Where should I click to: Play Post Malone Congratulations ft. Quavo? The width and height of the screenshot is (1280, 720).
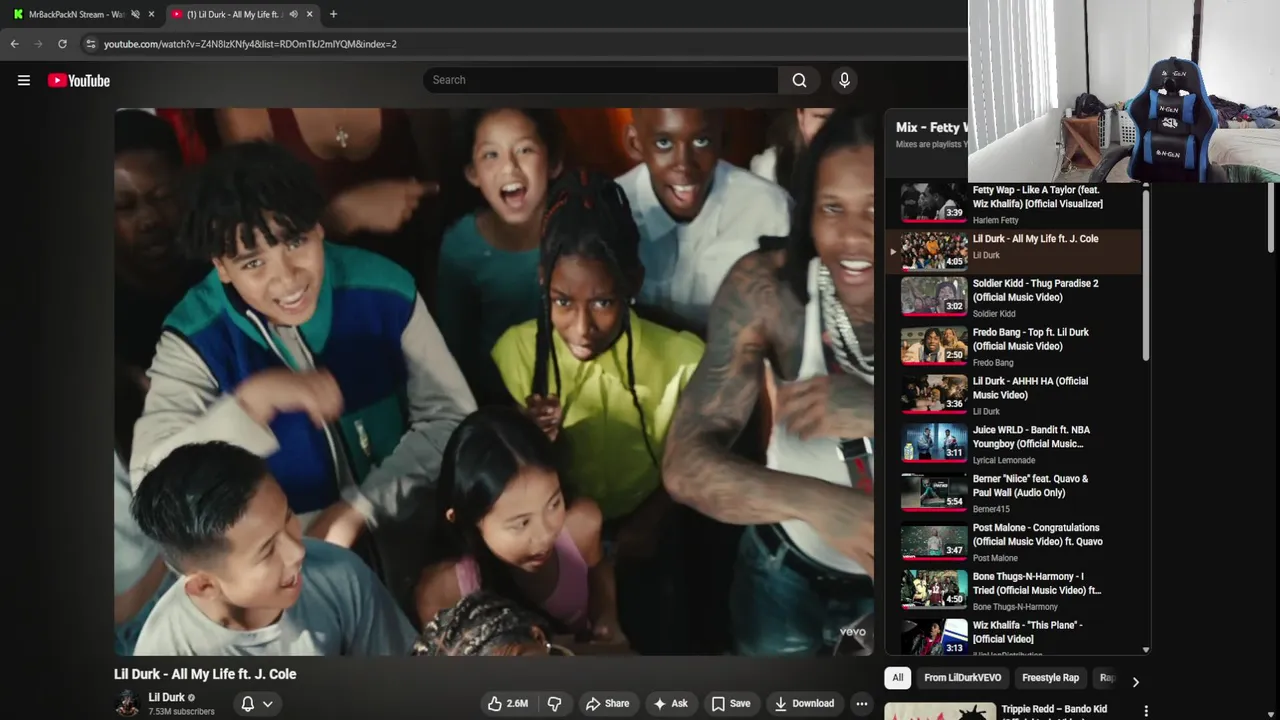tap(1013, 542)
